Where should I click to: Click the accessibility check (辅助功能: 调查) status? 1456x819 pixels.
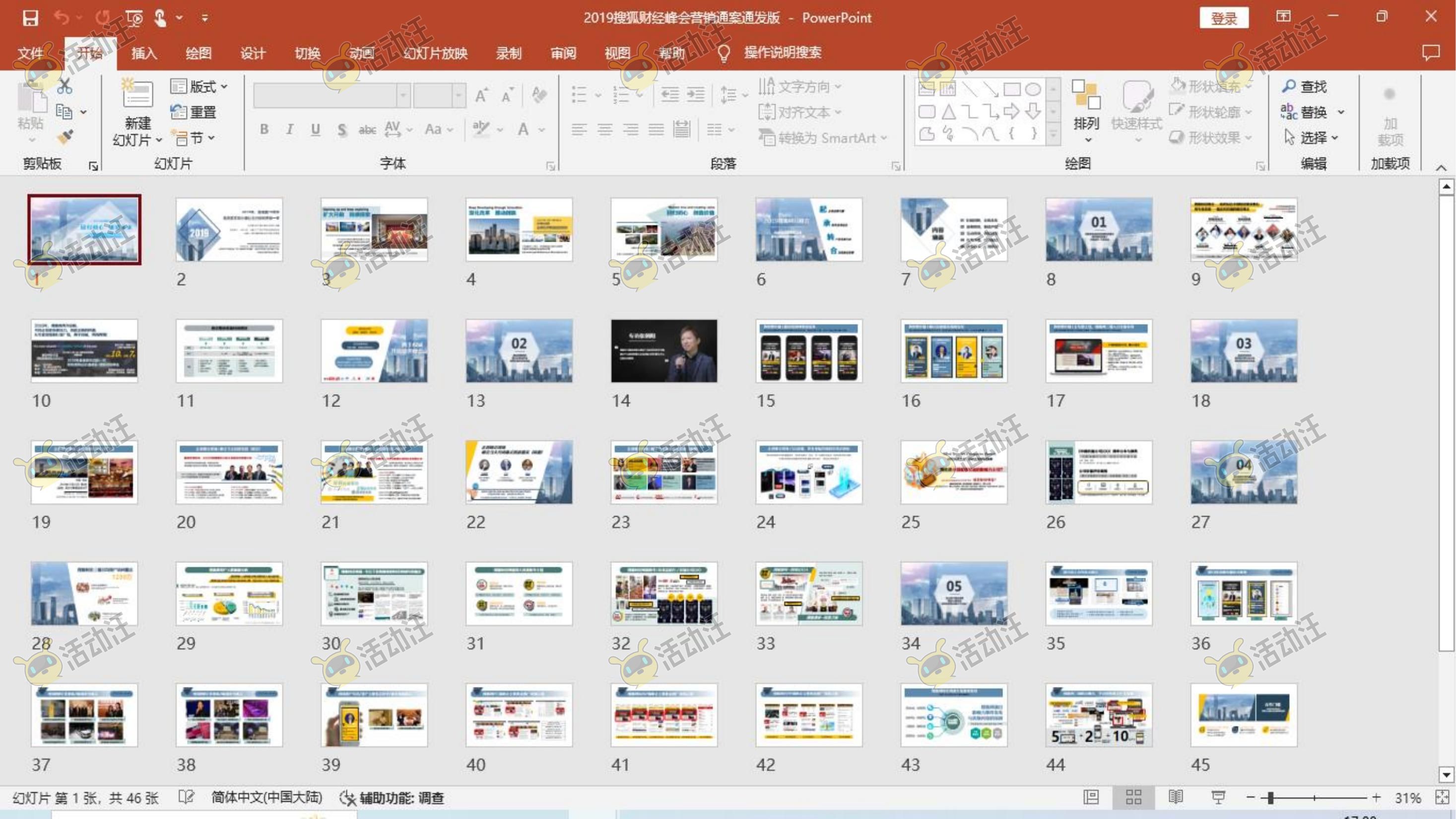392,798
